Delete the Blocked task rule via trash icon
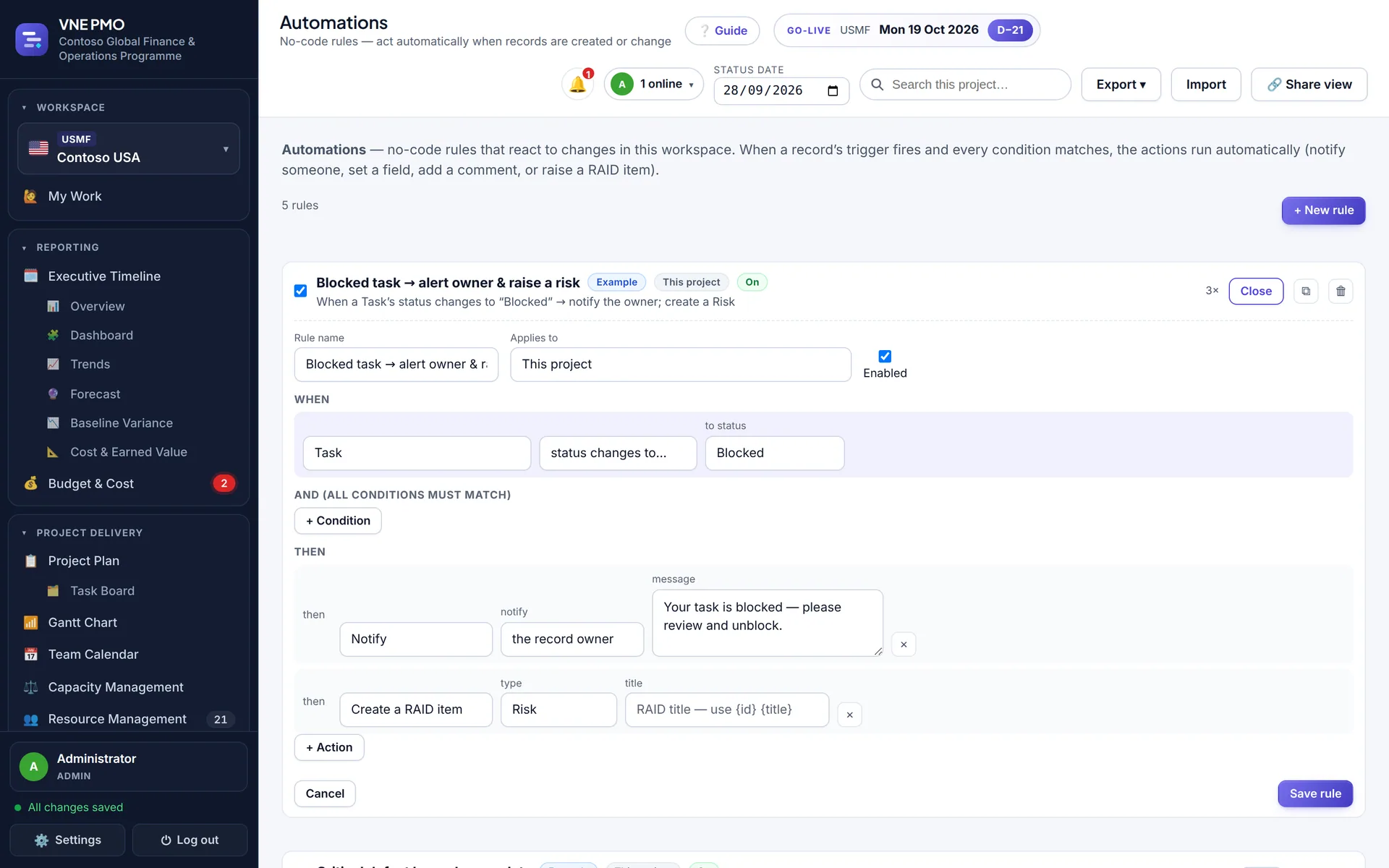Image resolution: width=1389 pixels, height=868 pixels. [1341, 291]
